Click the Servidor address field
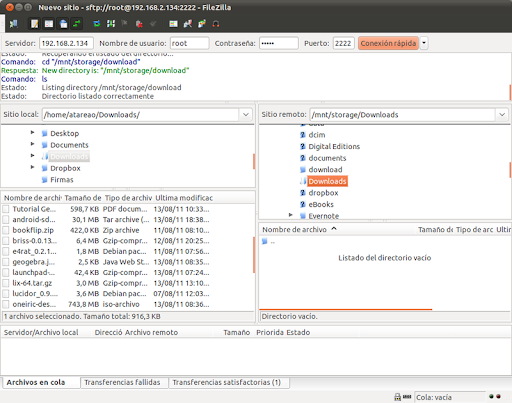 coord(66,43)
